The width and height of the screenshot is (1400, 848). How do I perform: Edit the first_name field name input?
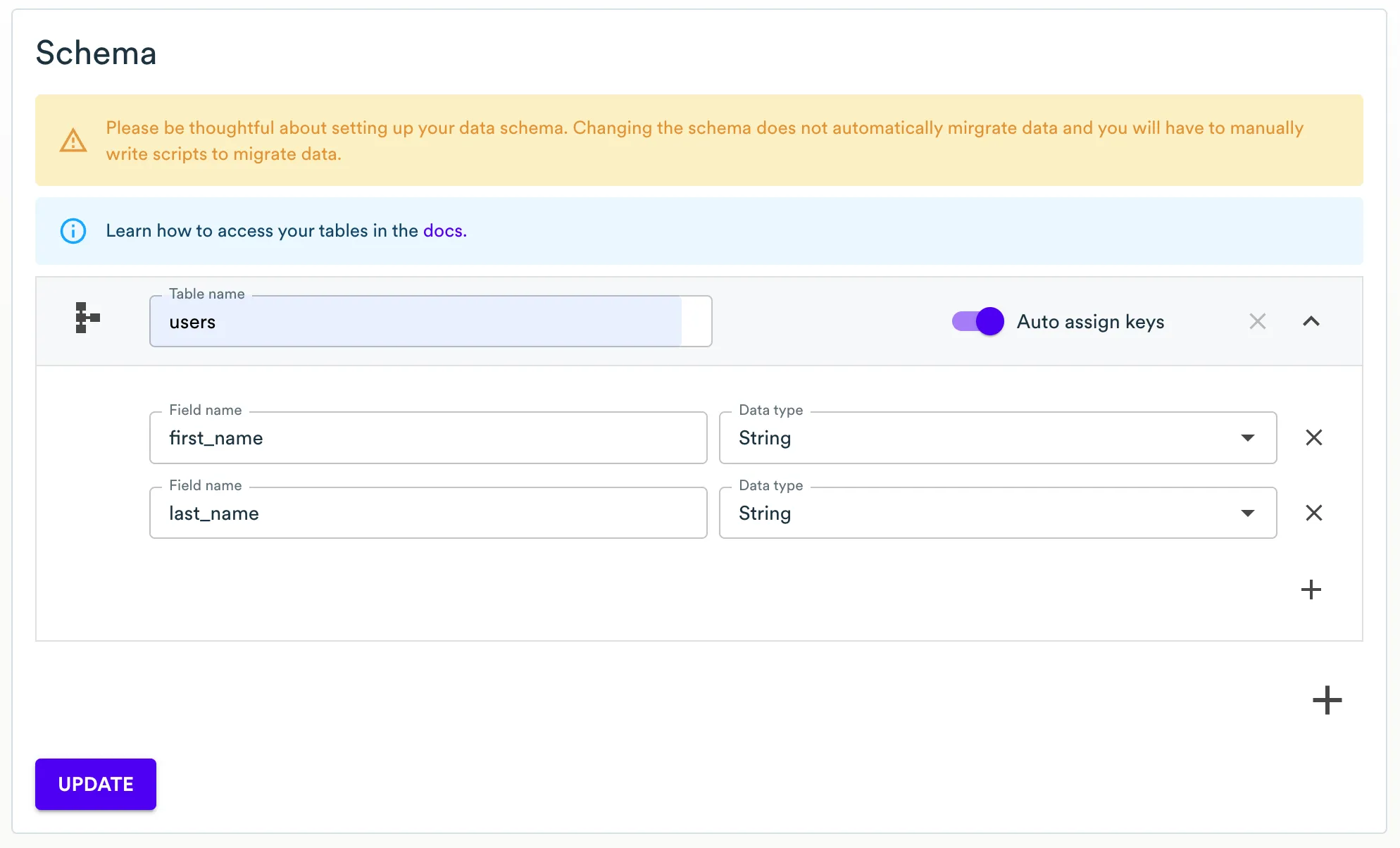[x=428, y=438]
